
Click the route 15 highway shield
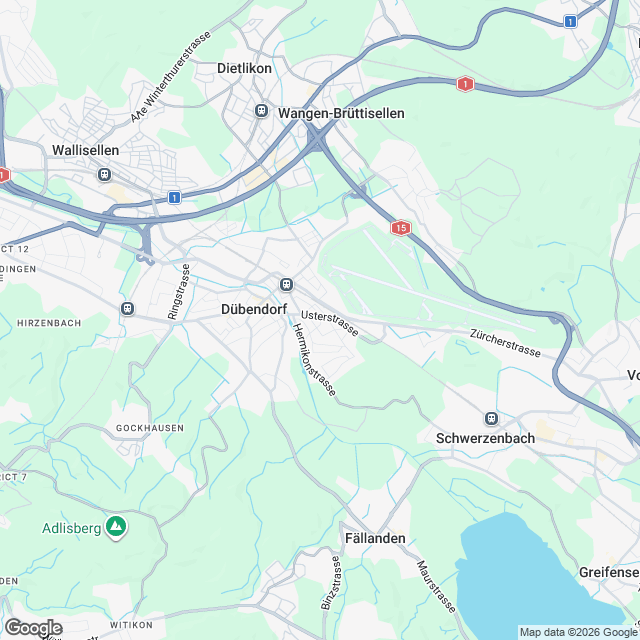click(400, 228)
